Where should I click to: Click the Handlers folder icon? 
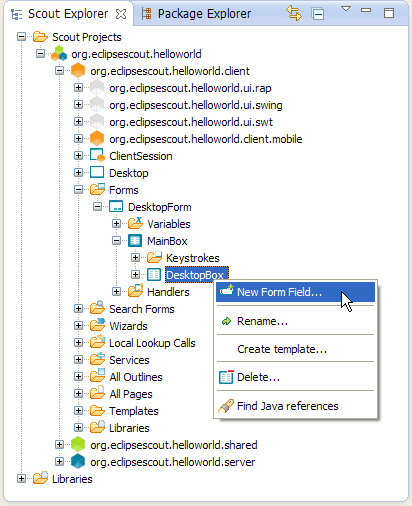pyautogui.click(x=135, y=291)
